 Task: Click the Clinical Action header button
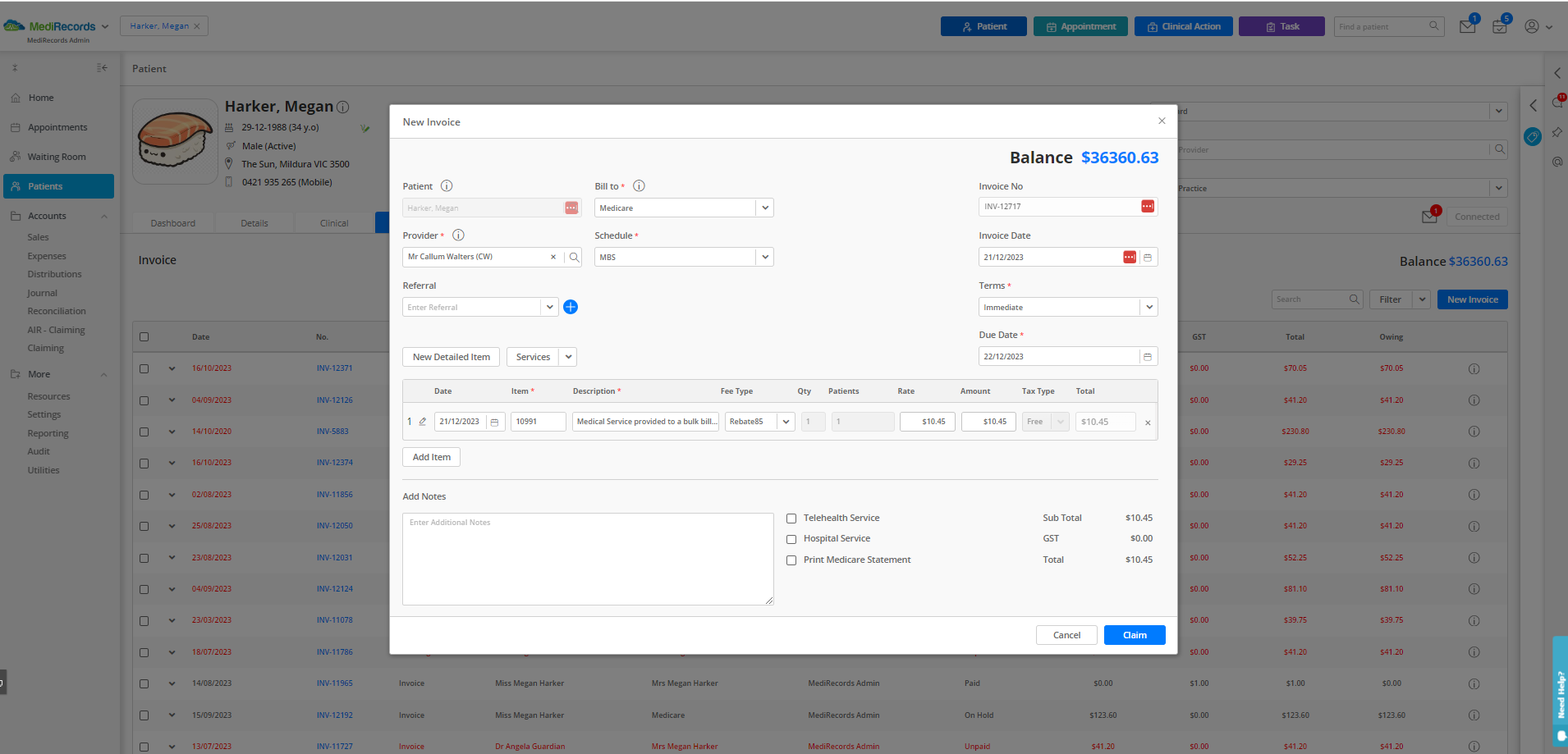(1183, 26)
